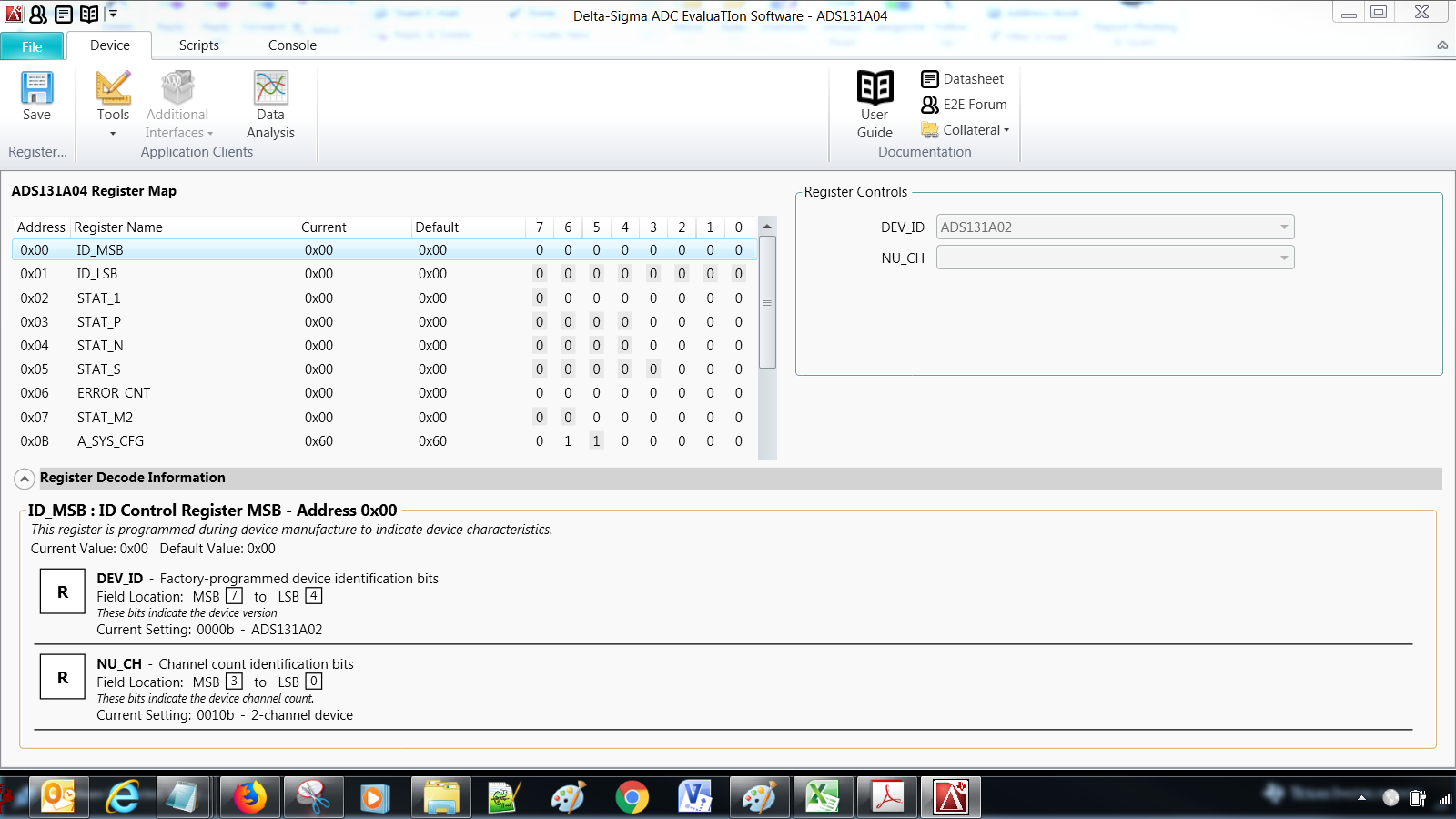Toggle bit 7 of ID_MSB register

tap(540, 250)
